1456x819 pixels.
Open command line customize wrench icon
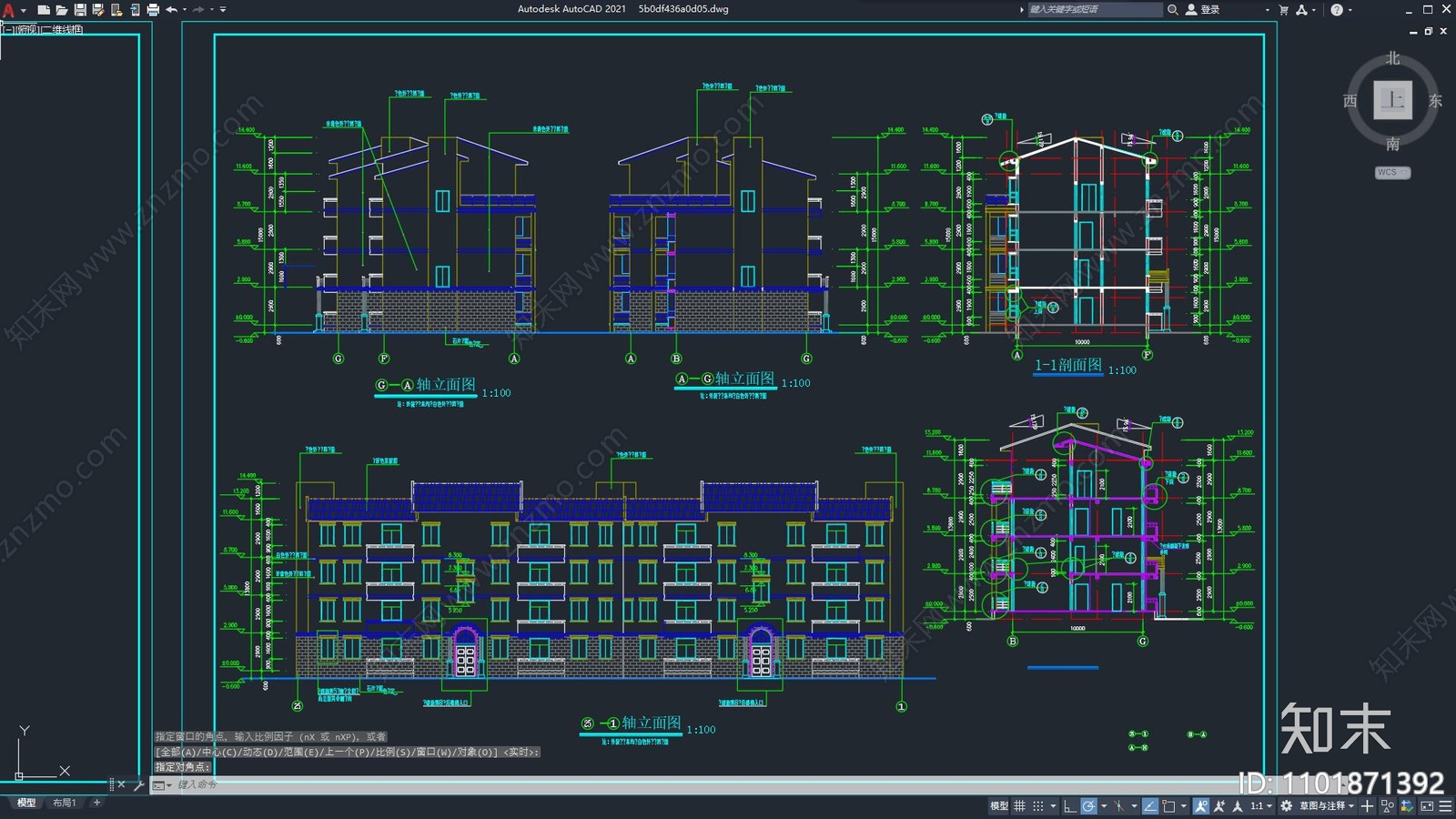tap(138, 784)
